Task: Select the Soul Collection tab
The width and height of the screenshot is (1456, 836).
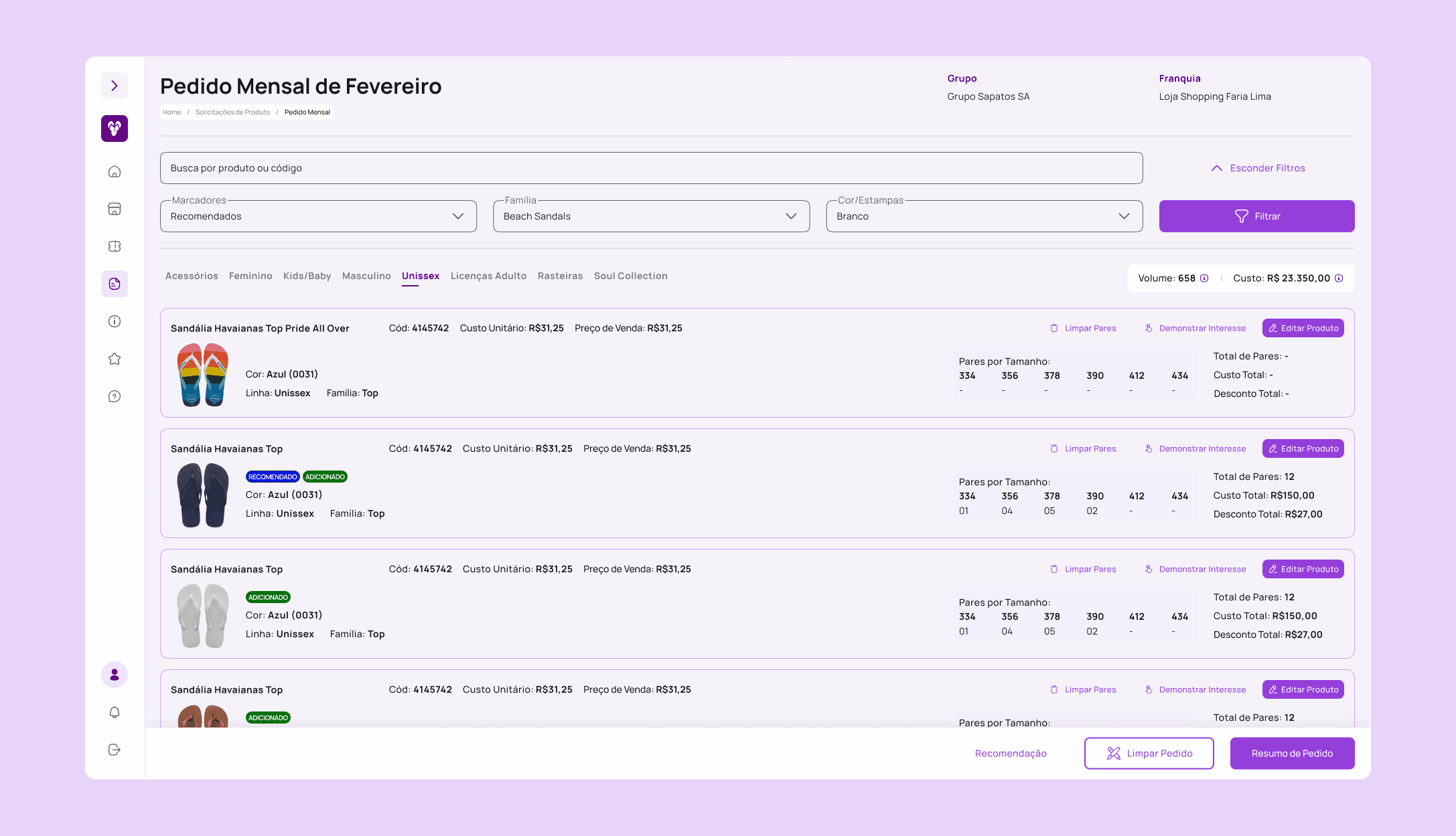Action: (630, 276)
